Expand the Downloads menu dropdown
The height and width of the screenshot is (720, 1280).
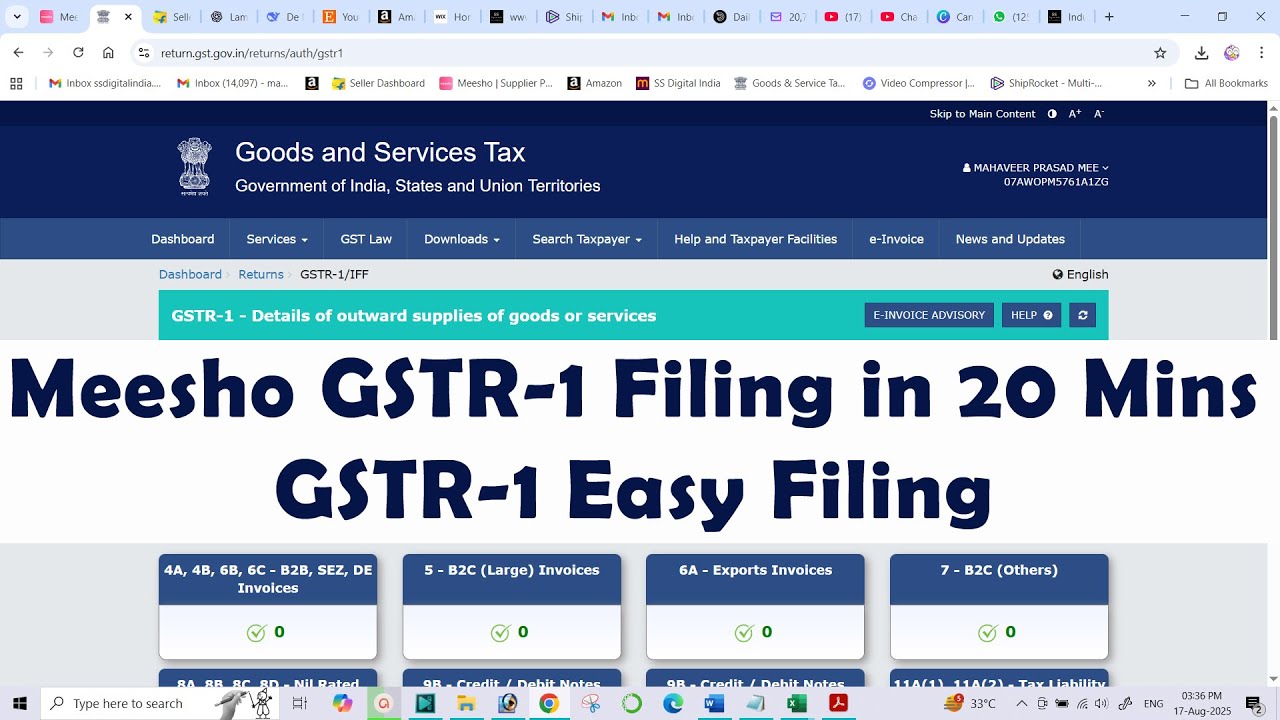461,239
